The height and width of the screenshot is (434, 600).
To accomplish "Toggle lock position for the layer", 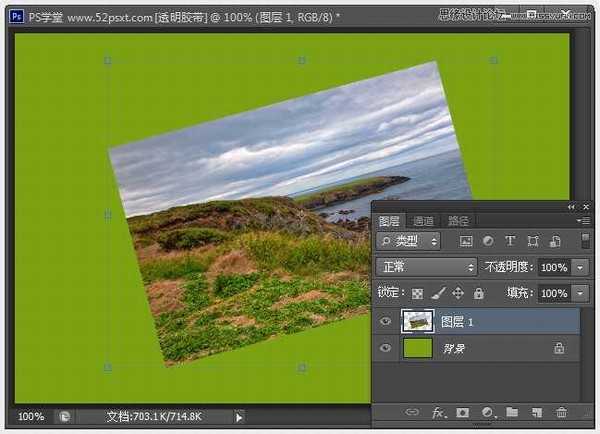I will click(x=458, y=294).
